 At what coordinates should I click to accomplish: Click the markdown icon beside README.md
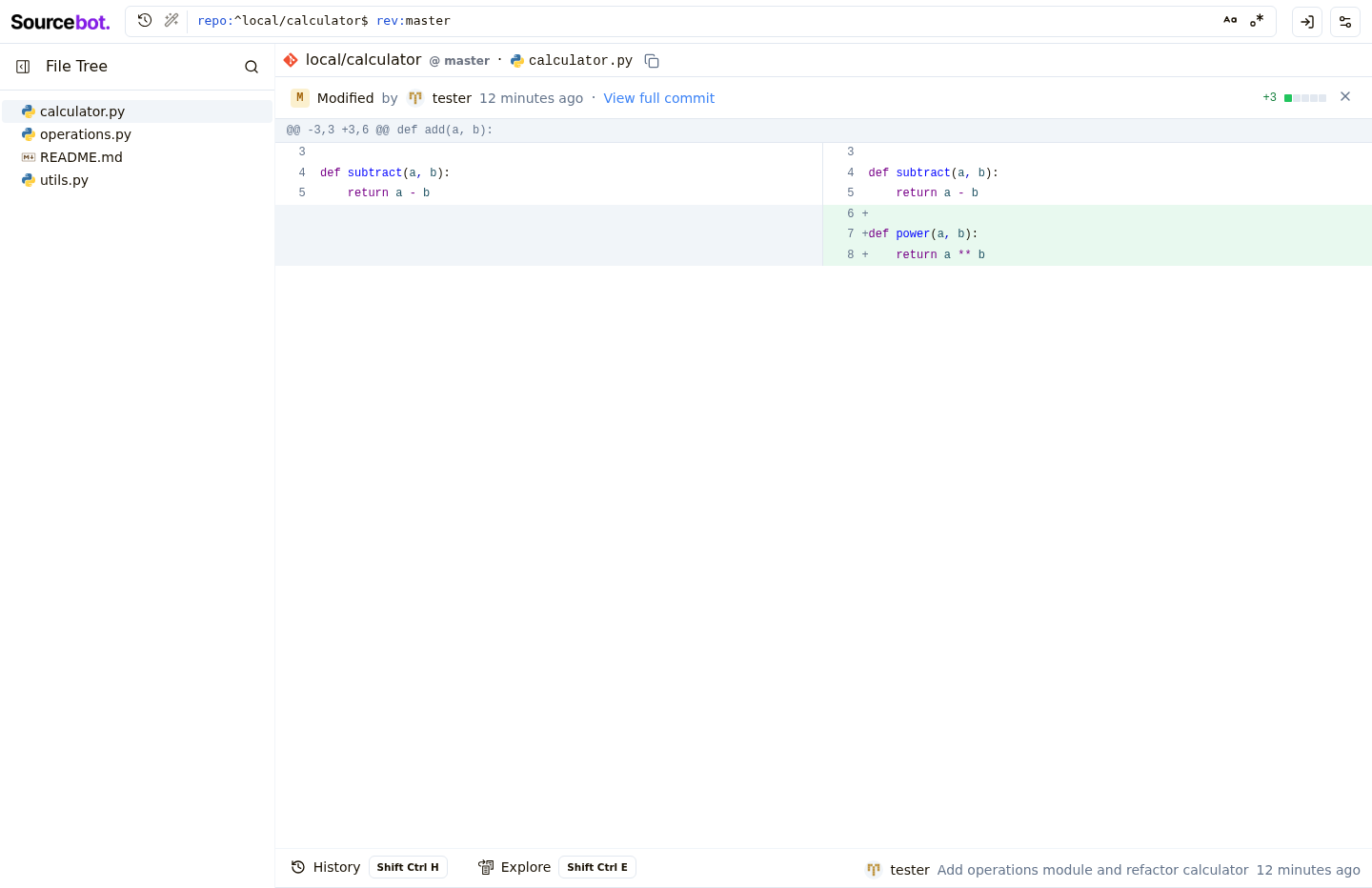[29, 157]
